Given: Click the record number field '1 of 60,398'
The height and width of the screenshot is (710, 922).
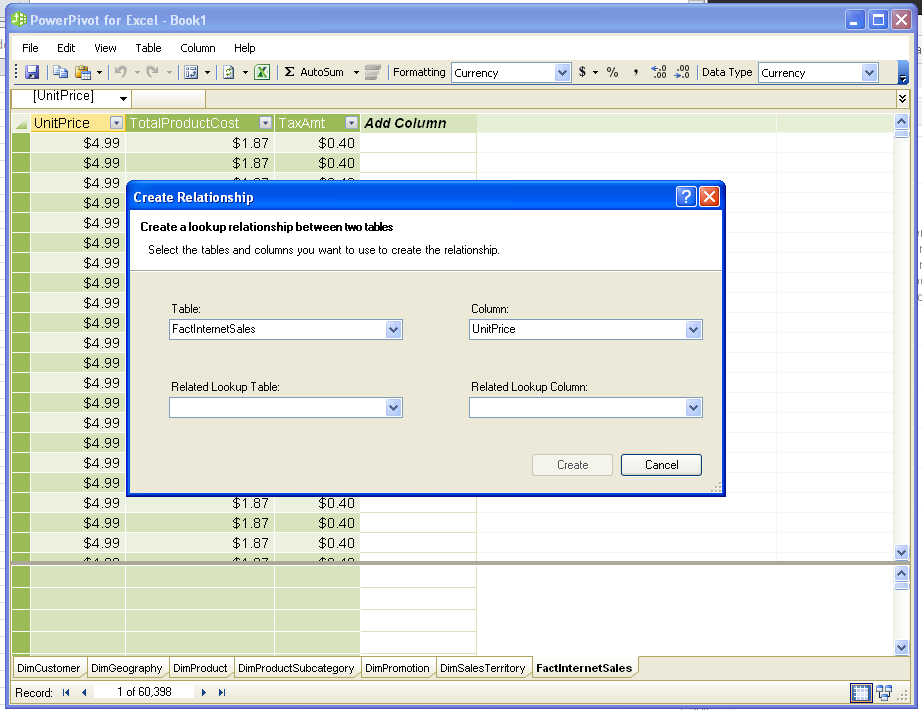Looking at the screenshot, I should click(x=144, y=692).
